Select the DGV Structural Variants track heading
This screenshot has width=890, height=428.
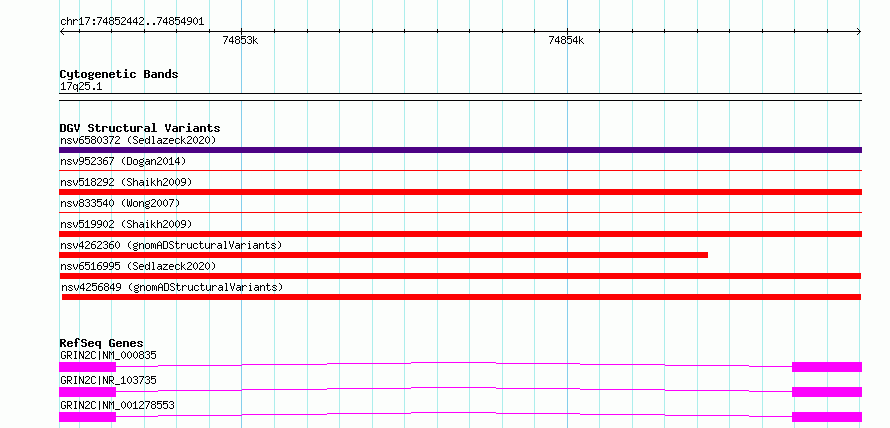(140, 128)
